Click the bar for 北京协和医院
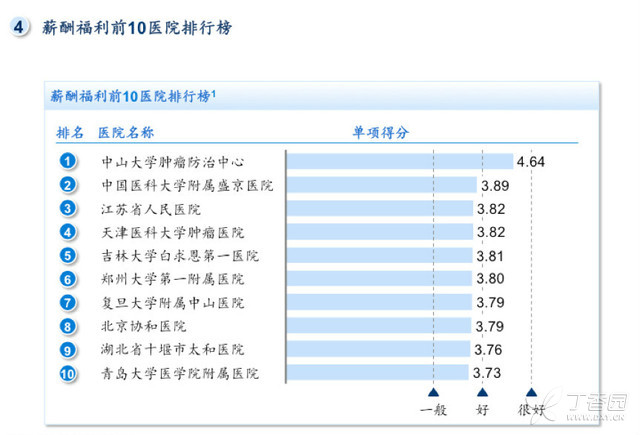This screenshot has height=435, width=640. point(379,326)
